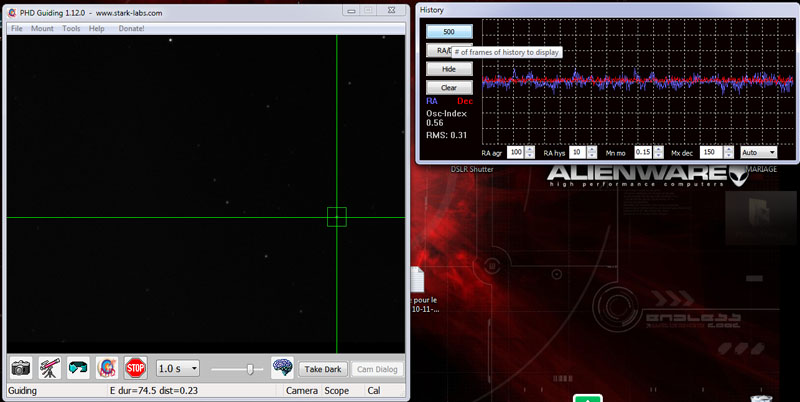
Task: Increase RA hys with the up arrow
Action: pyautogui.click(x=592, y=149)
